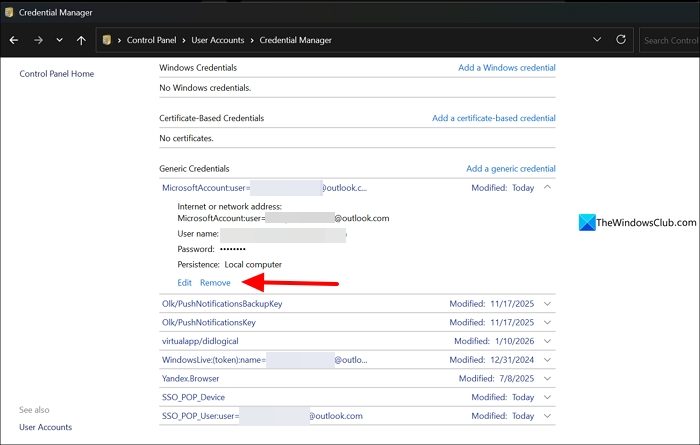Click the Search Control Panel field

[670, 40]
